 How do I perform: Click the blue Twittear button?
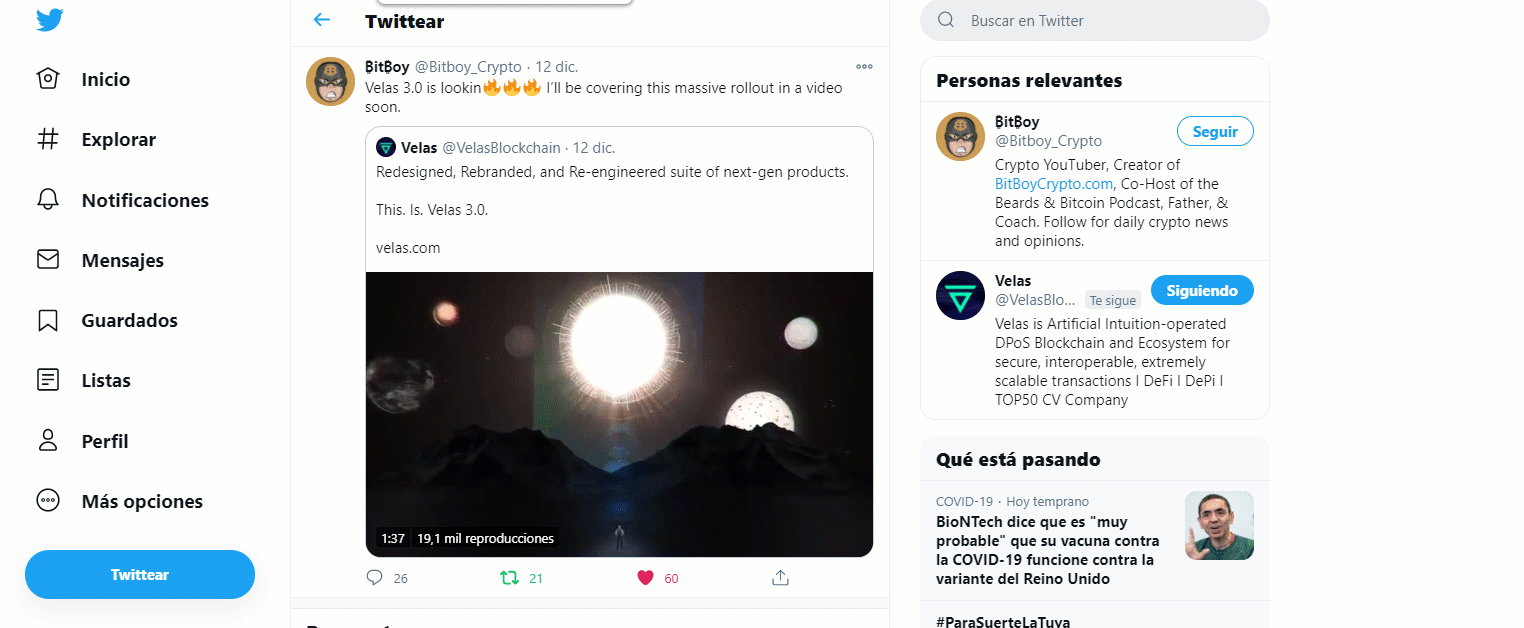(140, 575)
